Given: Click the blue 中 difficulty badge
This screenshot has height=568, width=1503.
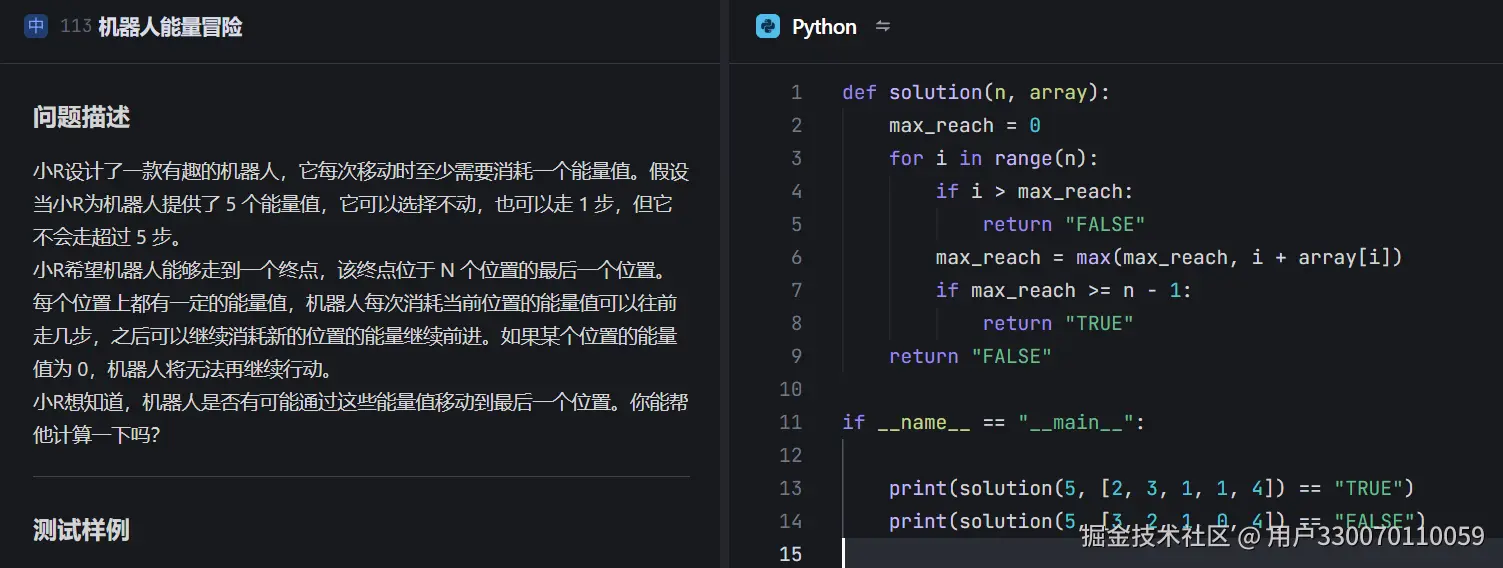Looking at the screenshot, I should 36,27.
